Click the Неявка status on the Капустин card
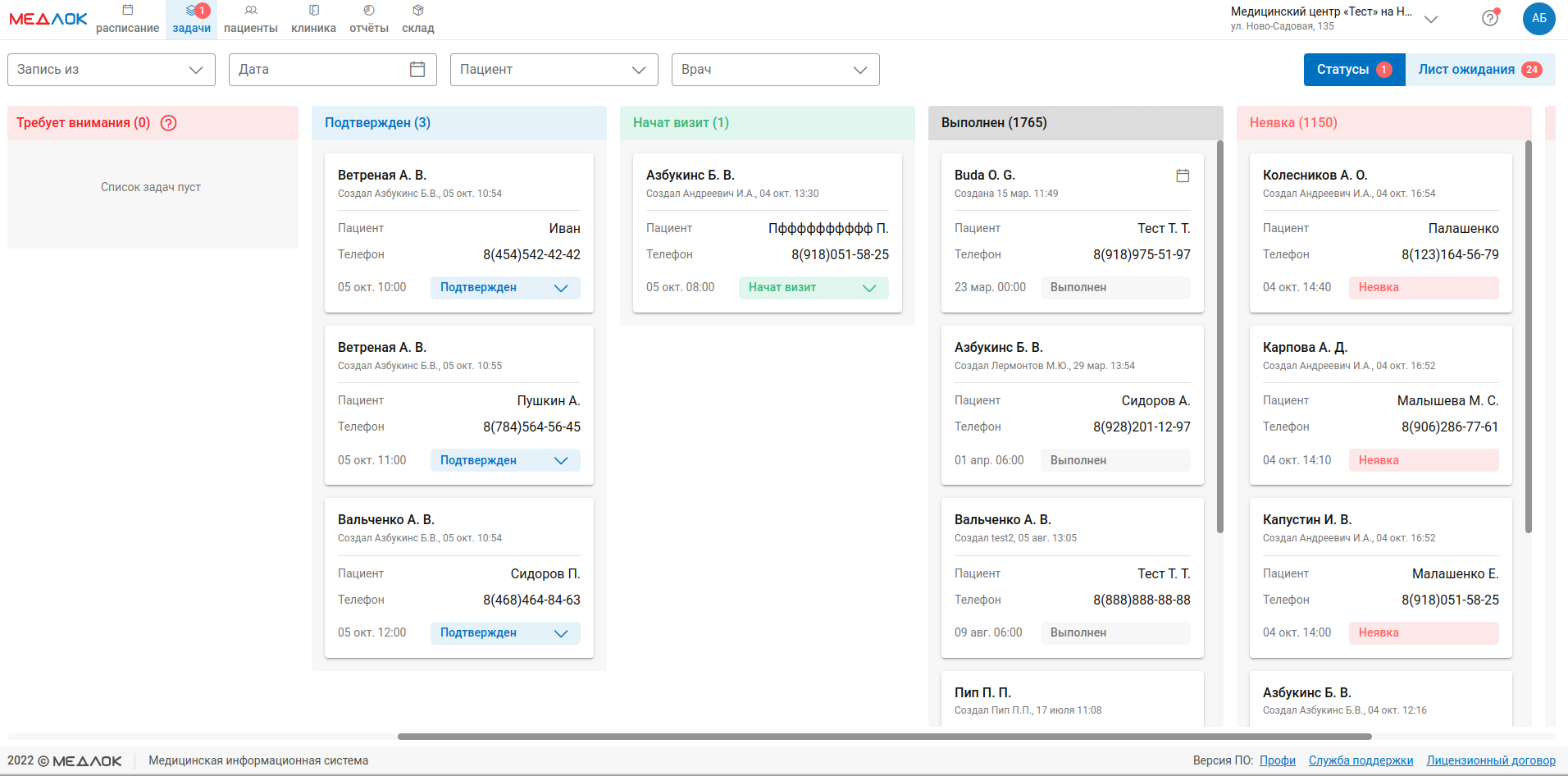Screen dimensions: 1568x776 pos(1424,632)
